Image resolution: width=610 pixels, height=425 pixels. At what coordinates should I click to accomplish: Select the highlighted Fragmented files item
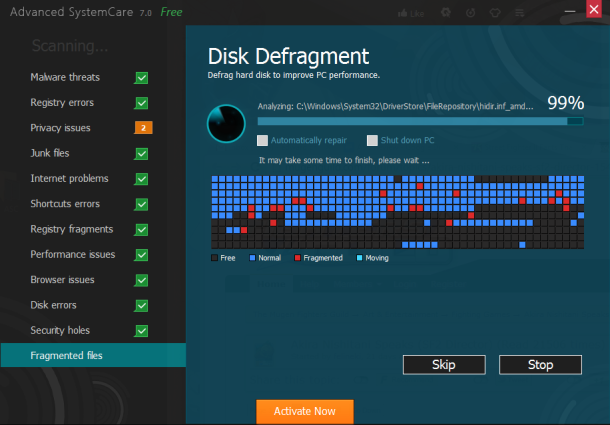[93, 355]
